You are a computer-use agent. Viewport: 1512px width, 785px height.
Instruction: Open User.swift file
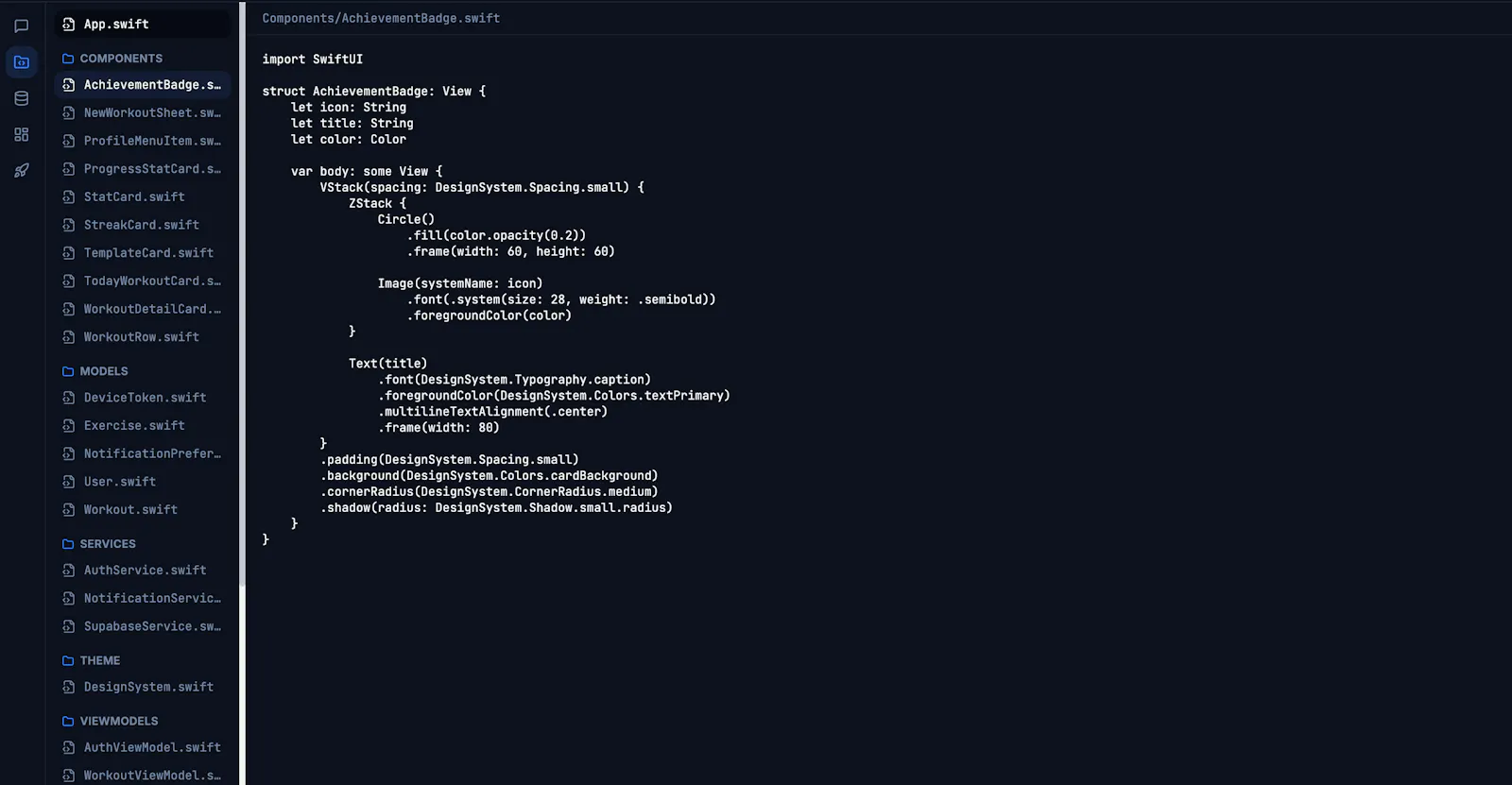[x=142, y=482]
